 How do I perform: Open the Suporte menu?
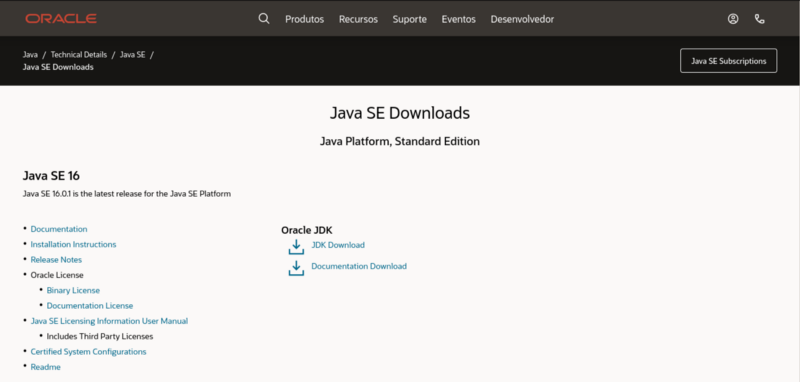(410, 19)
